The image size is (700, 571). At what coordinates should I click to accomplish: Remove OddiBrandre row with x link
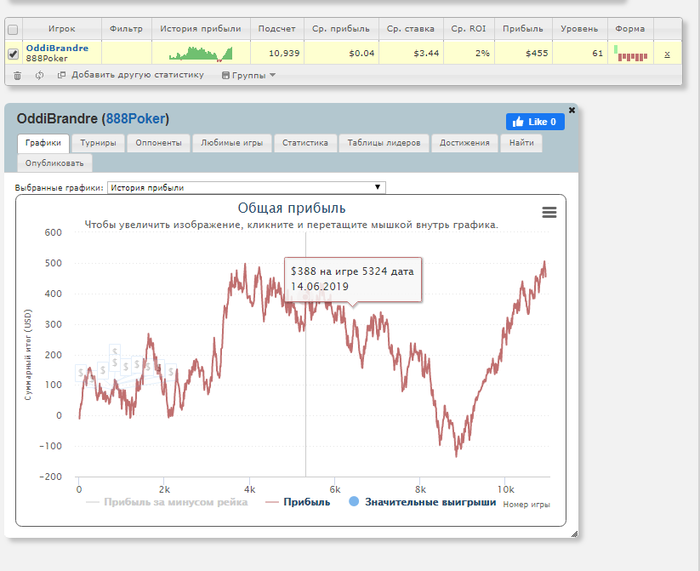pos(667,54)
